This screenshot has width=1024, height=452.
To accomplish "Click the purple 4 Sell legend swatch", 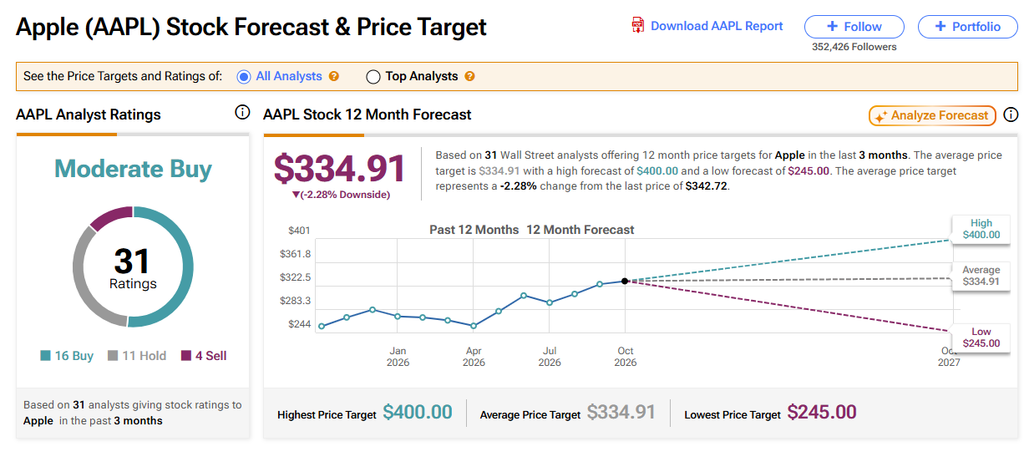I will point(185,356).
